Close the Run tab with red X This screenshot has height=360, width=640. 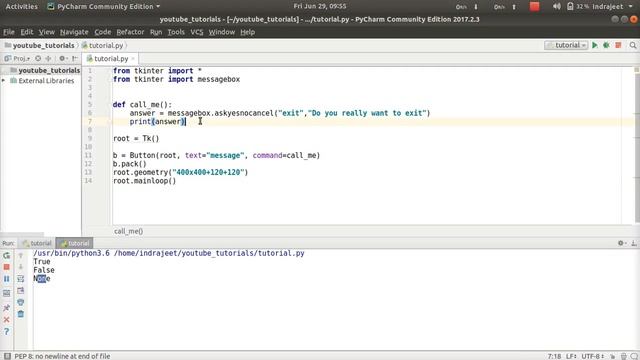coord(7,319)
